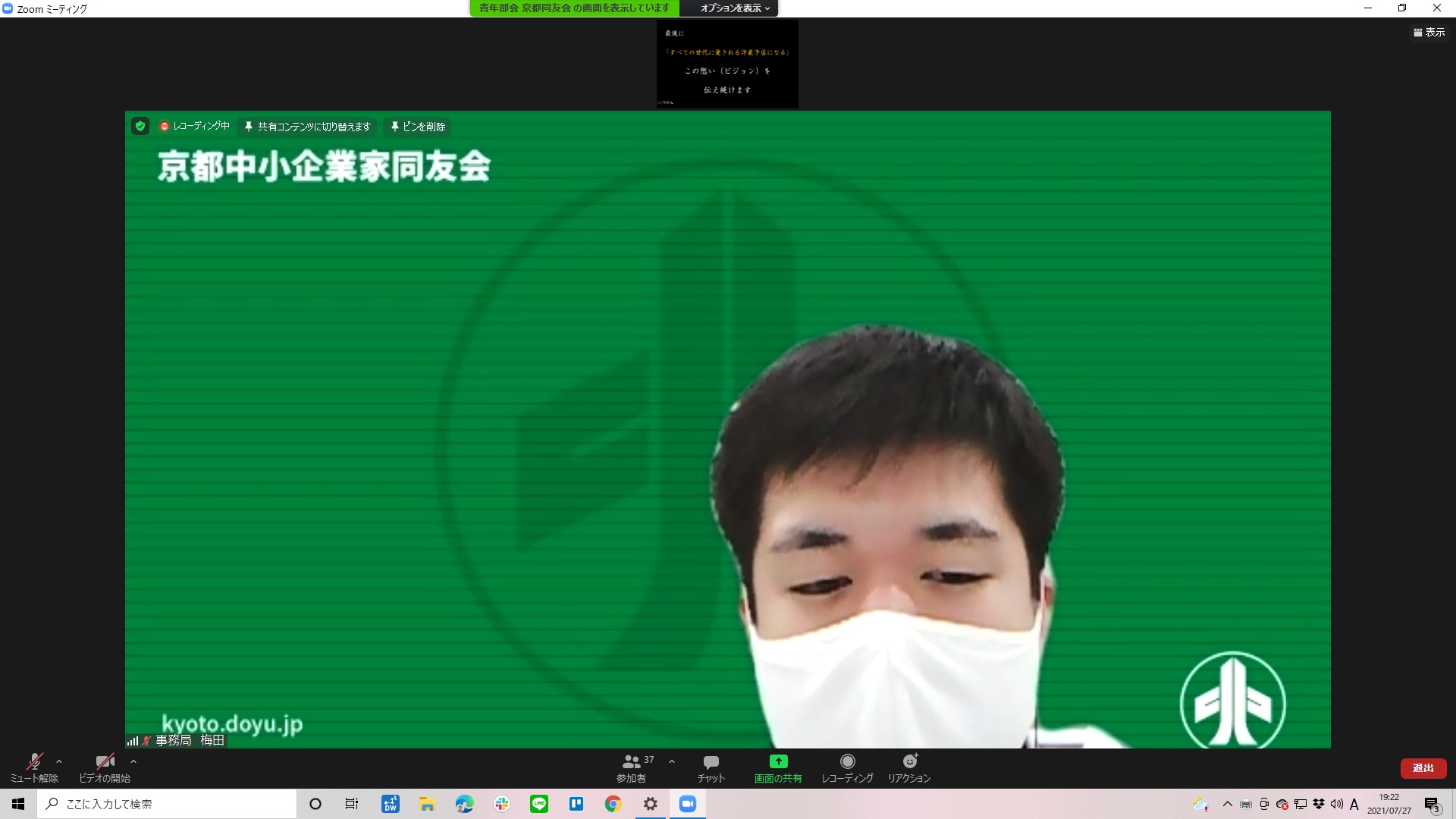Open the OneDrive cloud error tray icon
The height and width of the screenshot is (819, 1456).
[x=1282, y=805]
